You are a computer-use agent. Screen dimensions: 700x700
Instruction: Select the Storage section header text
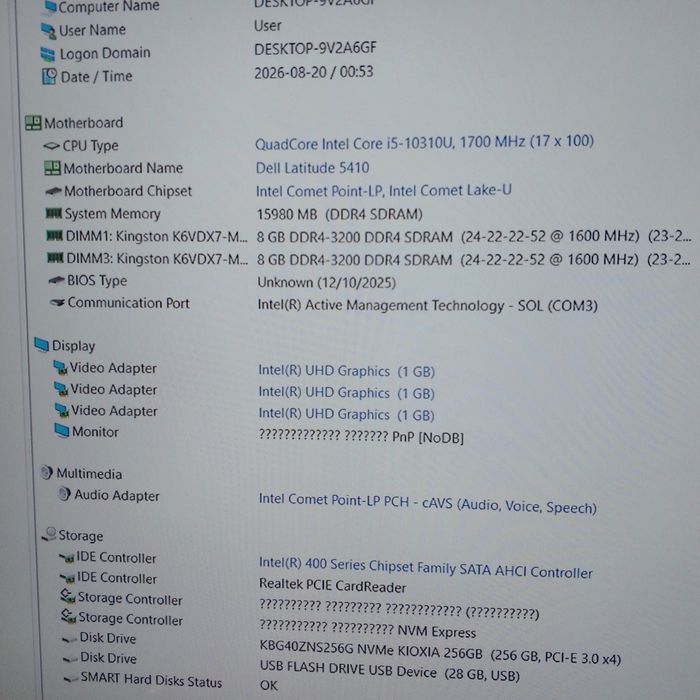(81, 536)
